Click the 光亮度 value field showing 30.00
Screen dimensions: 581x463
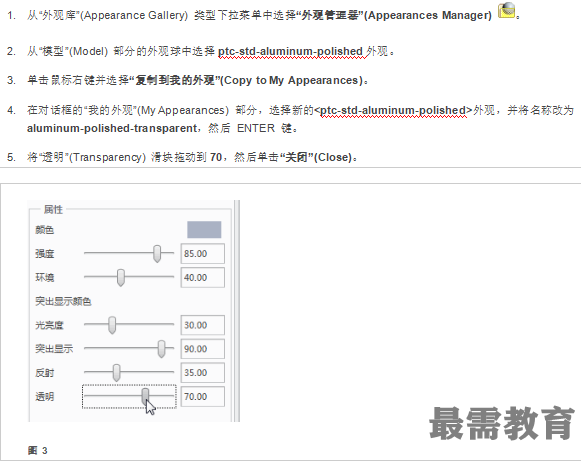[203, 325]
